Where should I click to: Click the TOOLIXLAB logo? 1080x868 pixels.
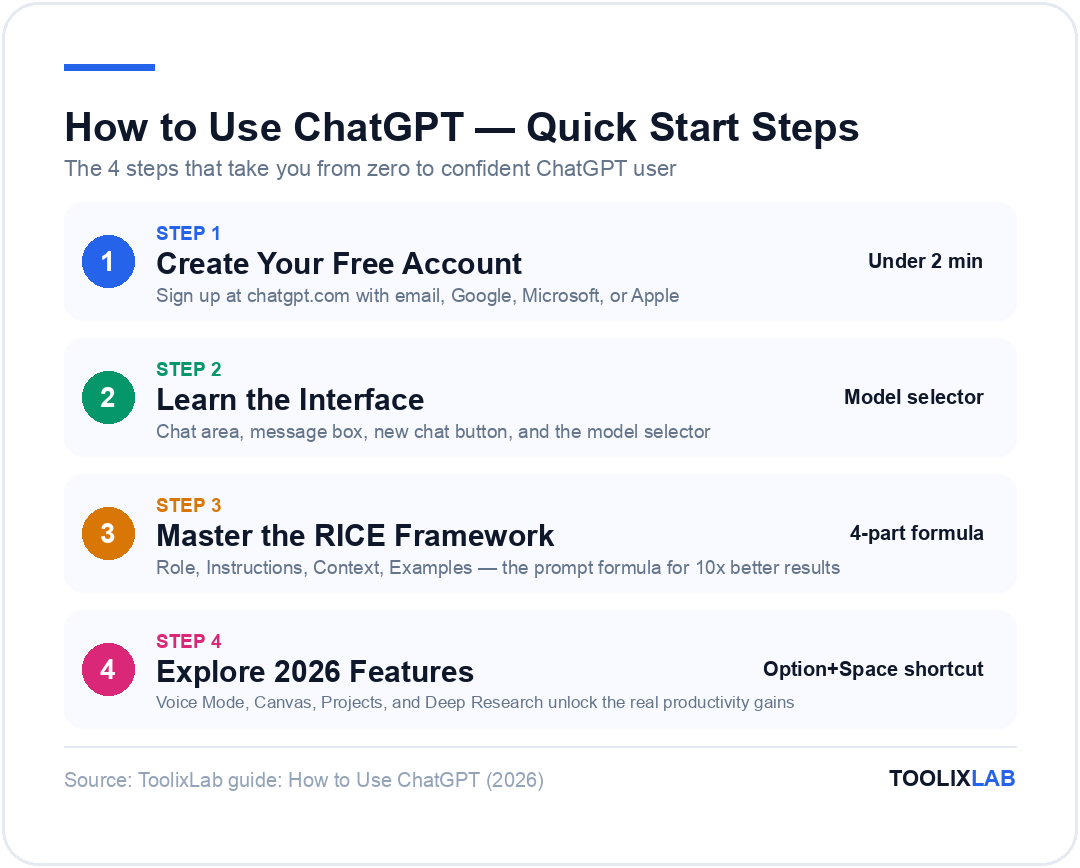click(x=952, y=778)
